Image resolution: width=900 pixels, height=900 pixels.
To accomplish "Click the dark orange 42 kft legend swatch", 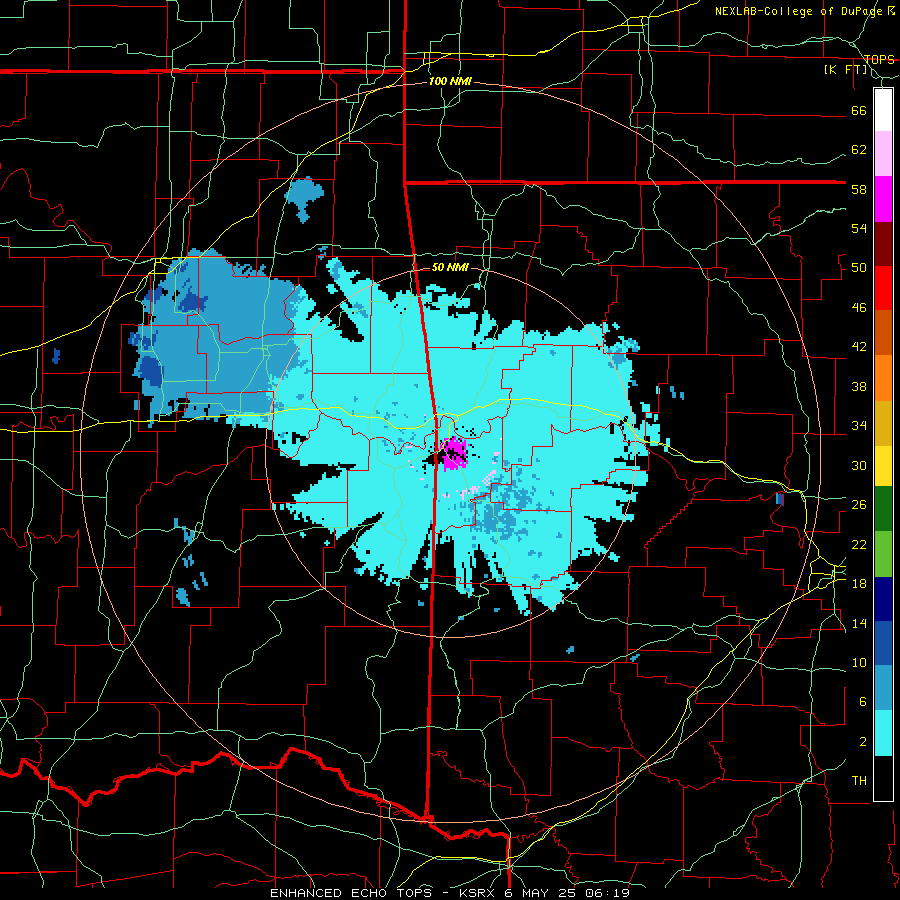I will [x=883, y=332].
